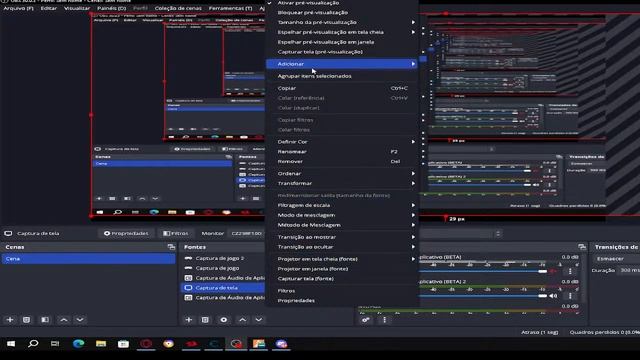This screenshot has height=360, width=640.
Task: Add a new scene with plus icon in Cenas panel
Action: [10, 320]
